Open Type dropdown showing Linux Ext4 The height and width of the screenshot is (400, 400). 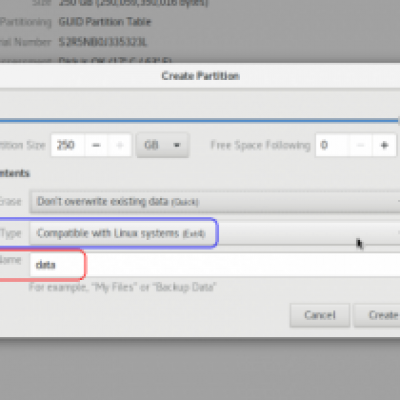pos(215,233)
